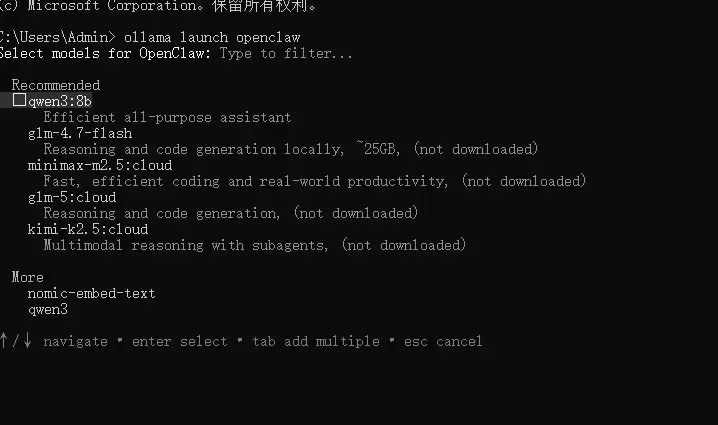Select the glm-4.7-flash model entry

coord(79,133)
